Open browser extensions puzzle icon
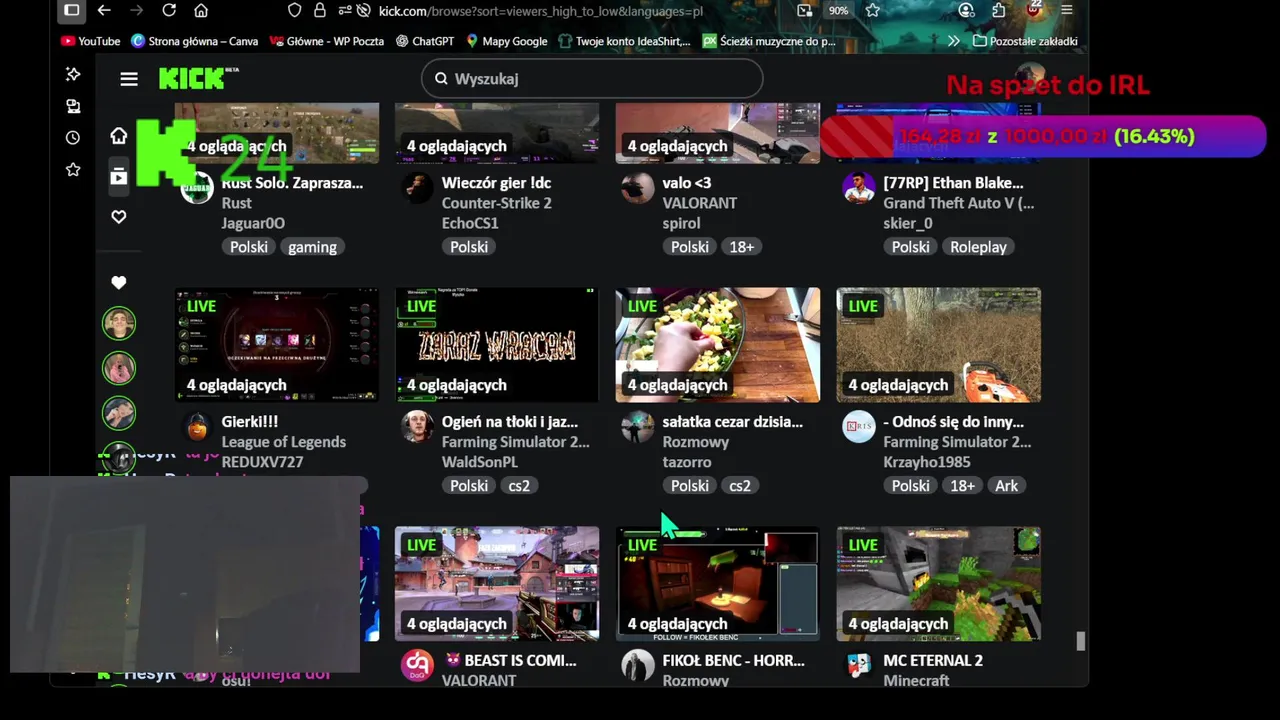 point(999,10)
